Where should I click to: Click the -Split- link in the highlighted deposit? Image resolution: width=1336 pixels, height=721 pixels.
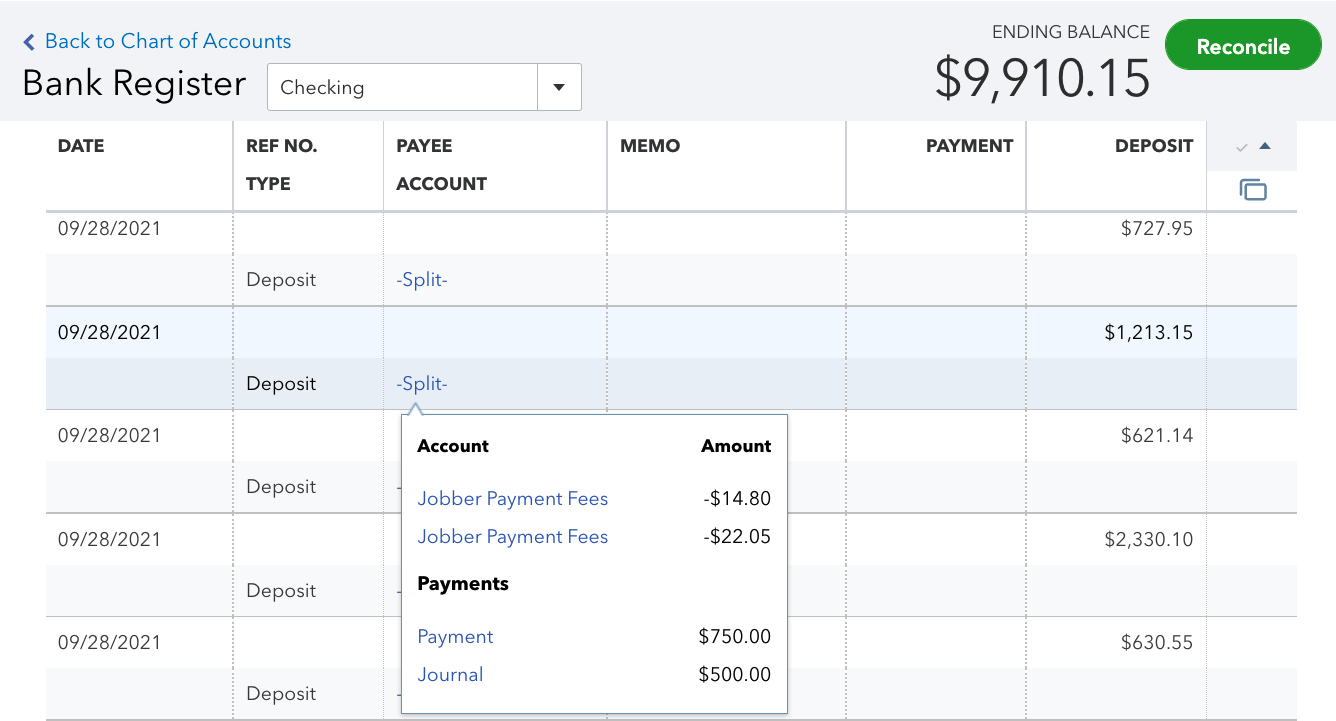pos(422,384)
